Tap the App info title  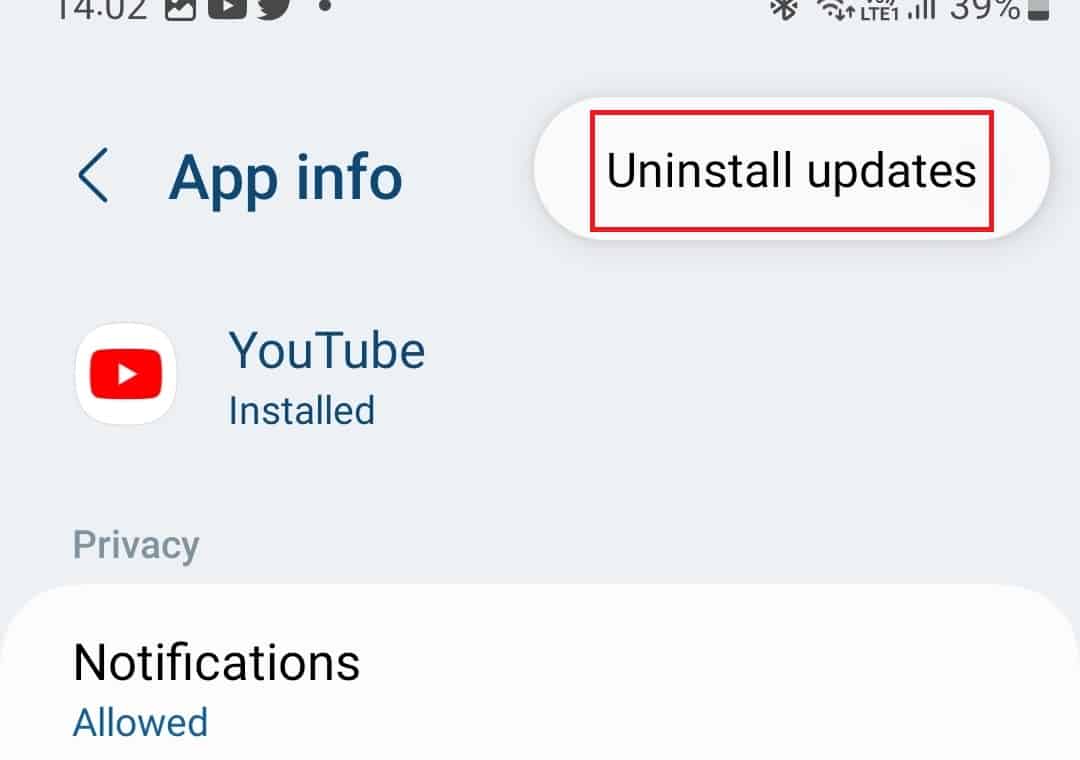[x=285, y=178]
